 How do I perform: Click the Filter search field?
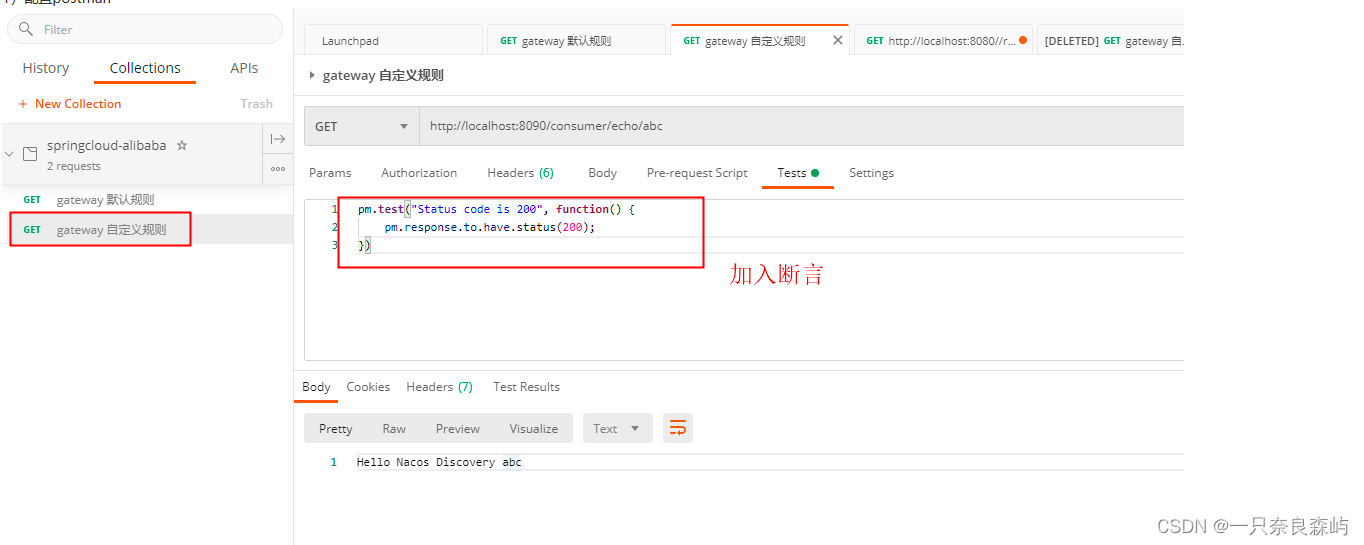point(145,29)
